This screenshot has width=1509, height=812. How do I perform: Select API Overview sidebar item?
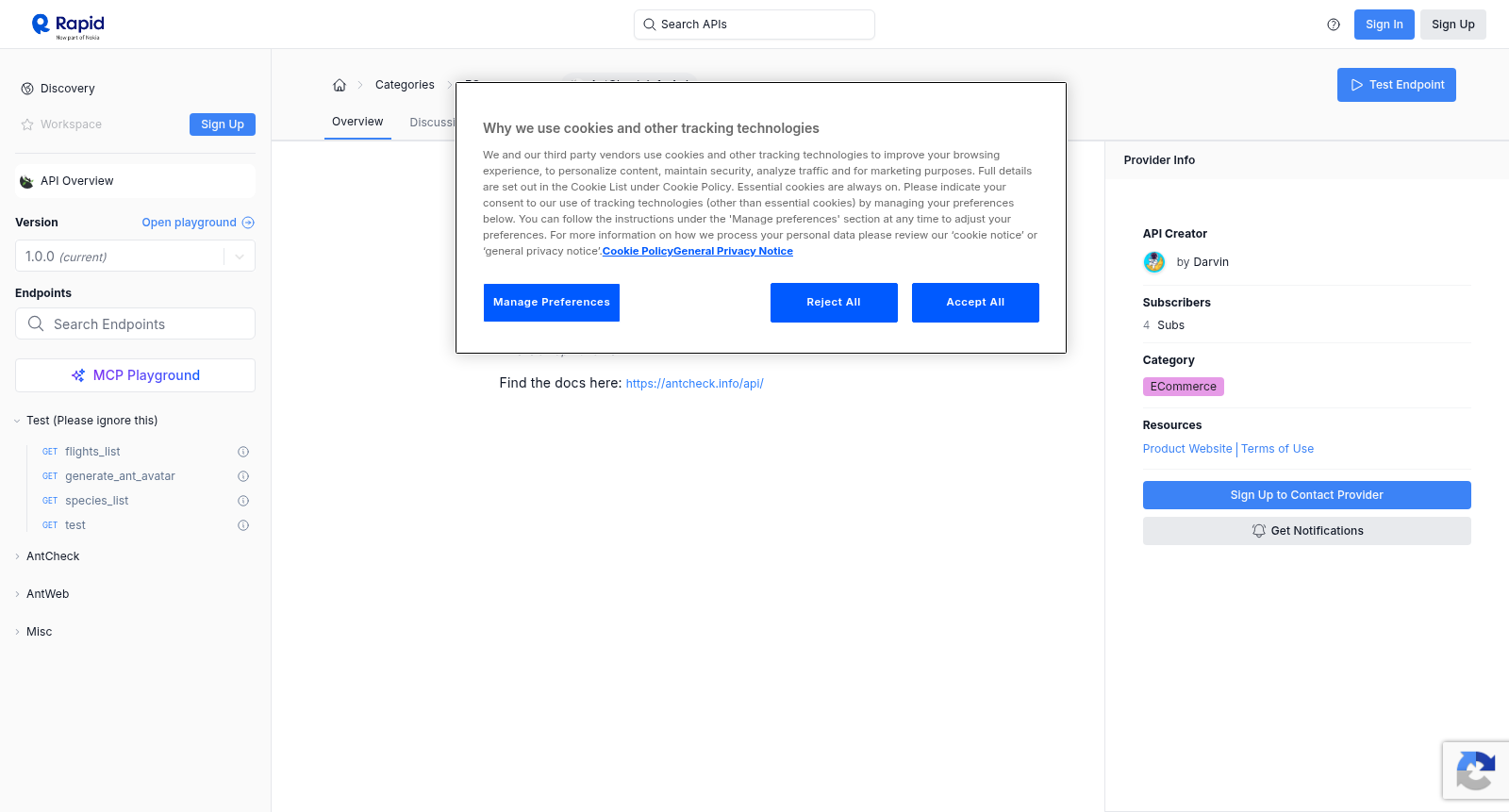point(135,181)
